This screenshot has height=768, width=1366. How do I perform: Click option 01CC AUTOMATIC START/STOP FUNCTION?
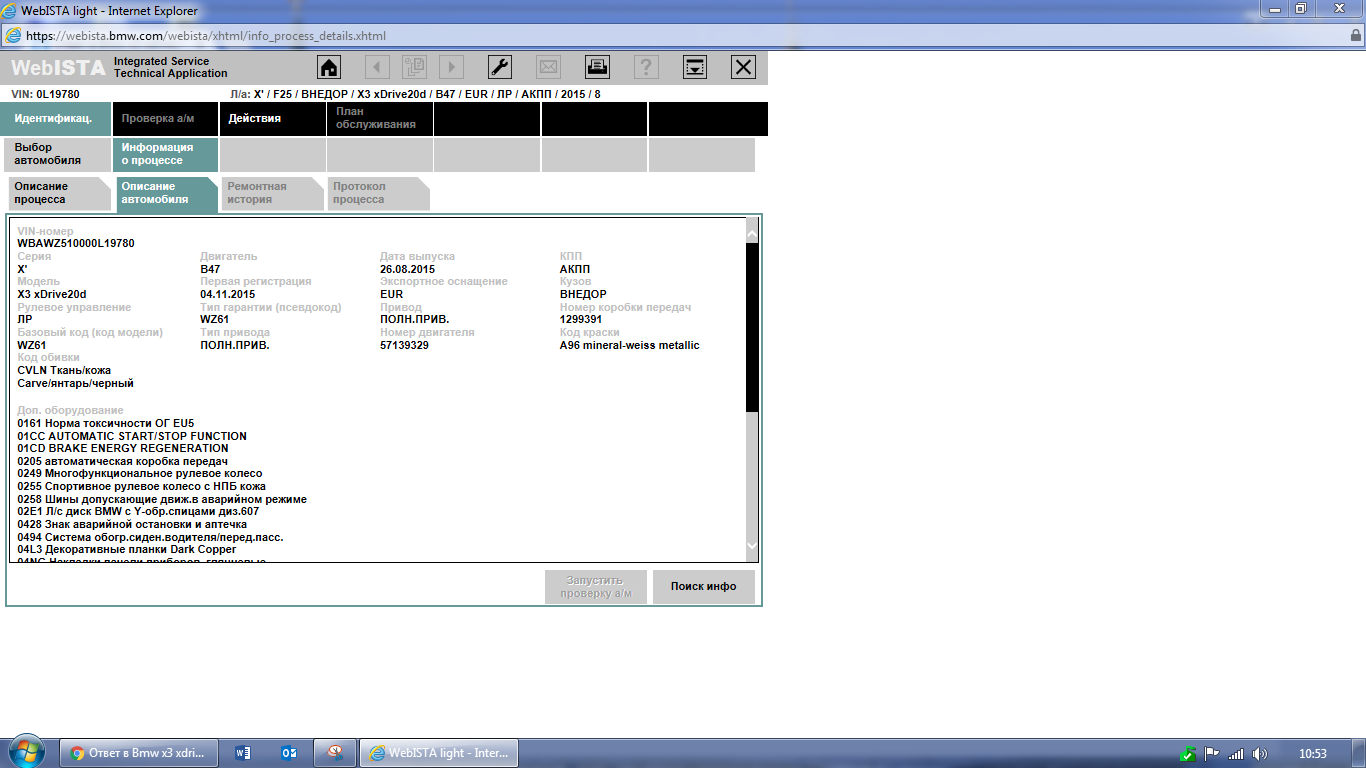[x=132, y=436]
